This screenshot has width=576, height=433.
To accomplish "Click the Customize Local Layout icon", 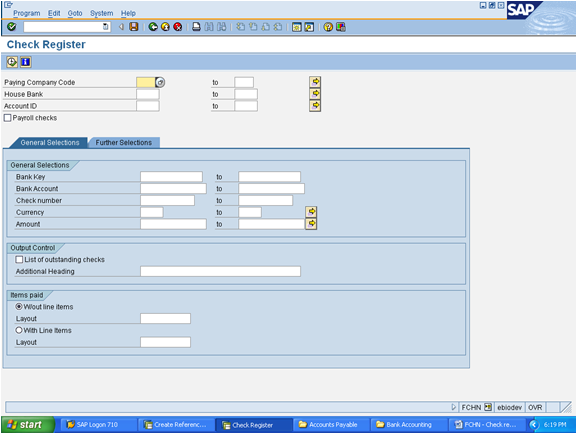I will click(341, 27).
